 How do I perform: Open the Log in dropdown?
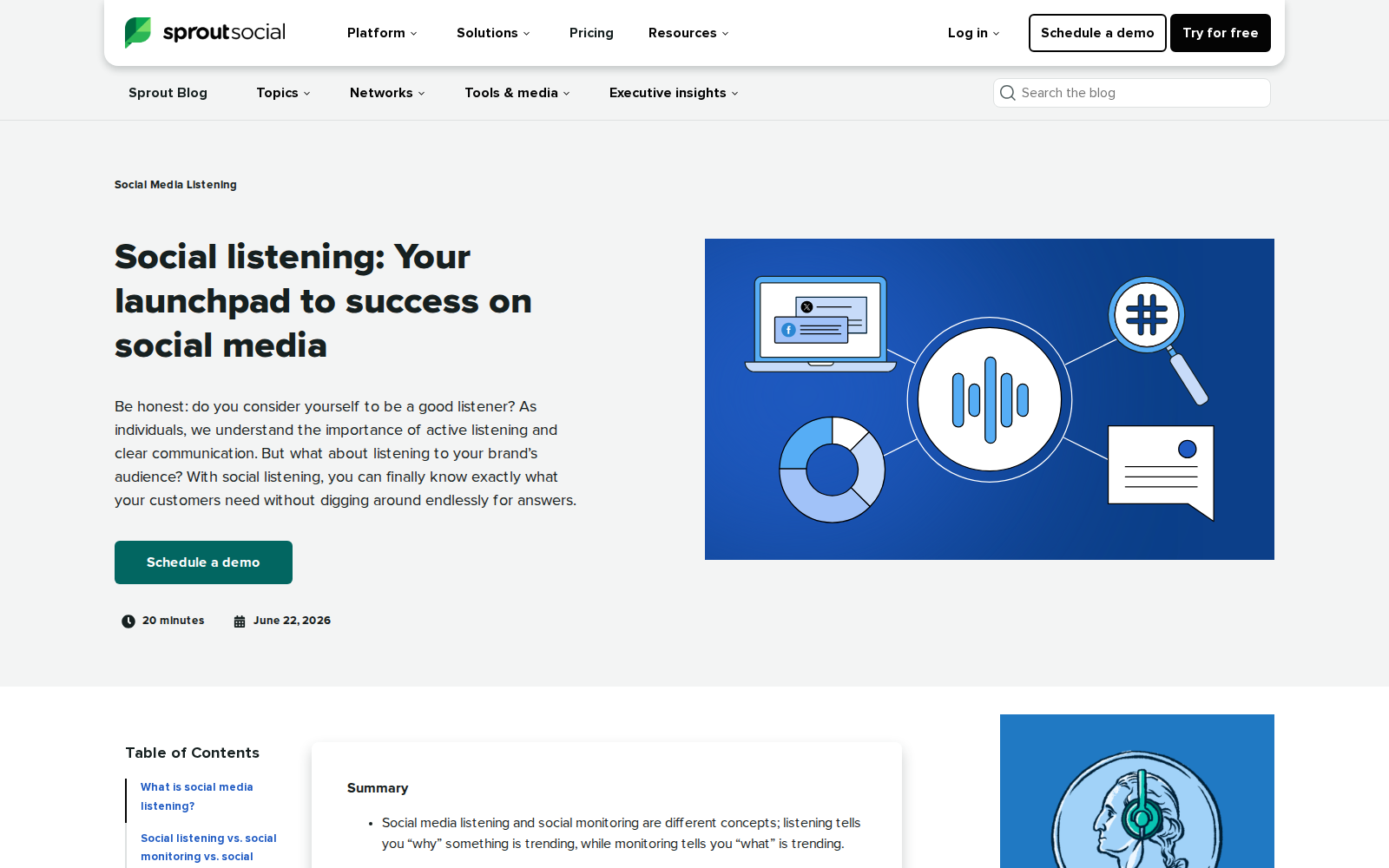(973, 33)
